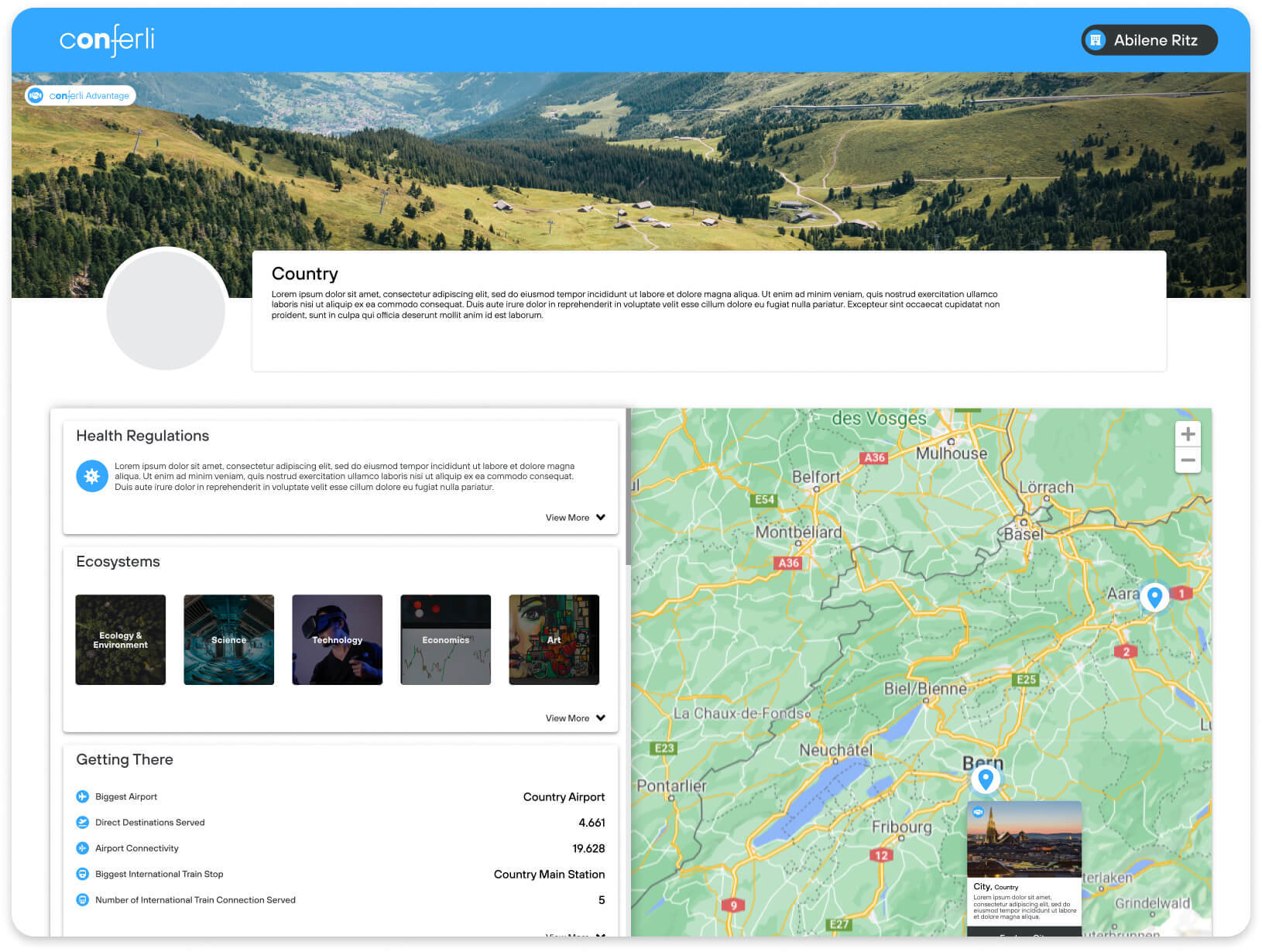
Task: Click the Biggest International Train Stop icon
Action: click(83, 874)
